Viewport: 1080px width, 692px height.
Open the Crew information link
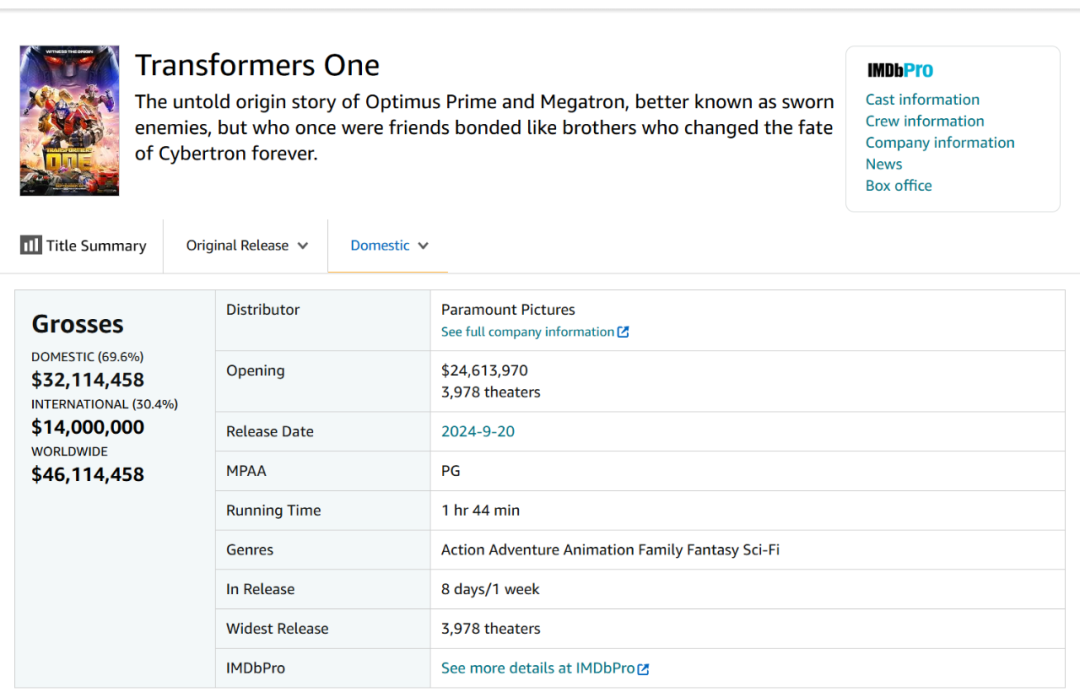(924, 121)
